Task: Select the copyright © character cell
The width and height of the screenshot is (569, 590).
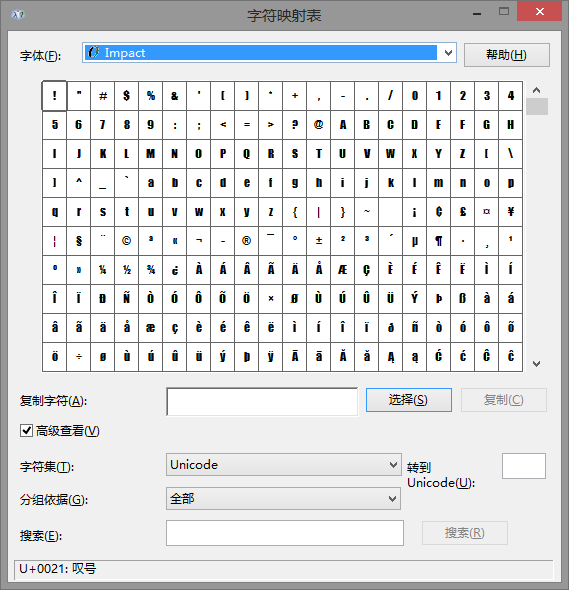Action: (x=126, y=240)
